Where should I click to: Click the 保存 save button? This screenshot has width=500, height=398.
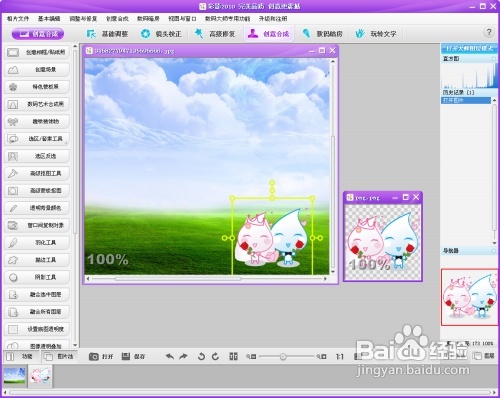[x=133, y=357]
